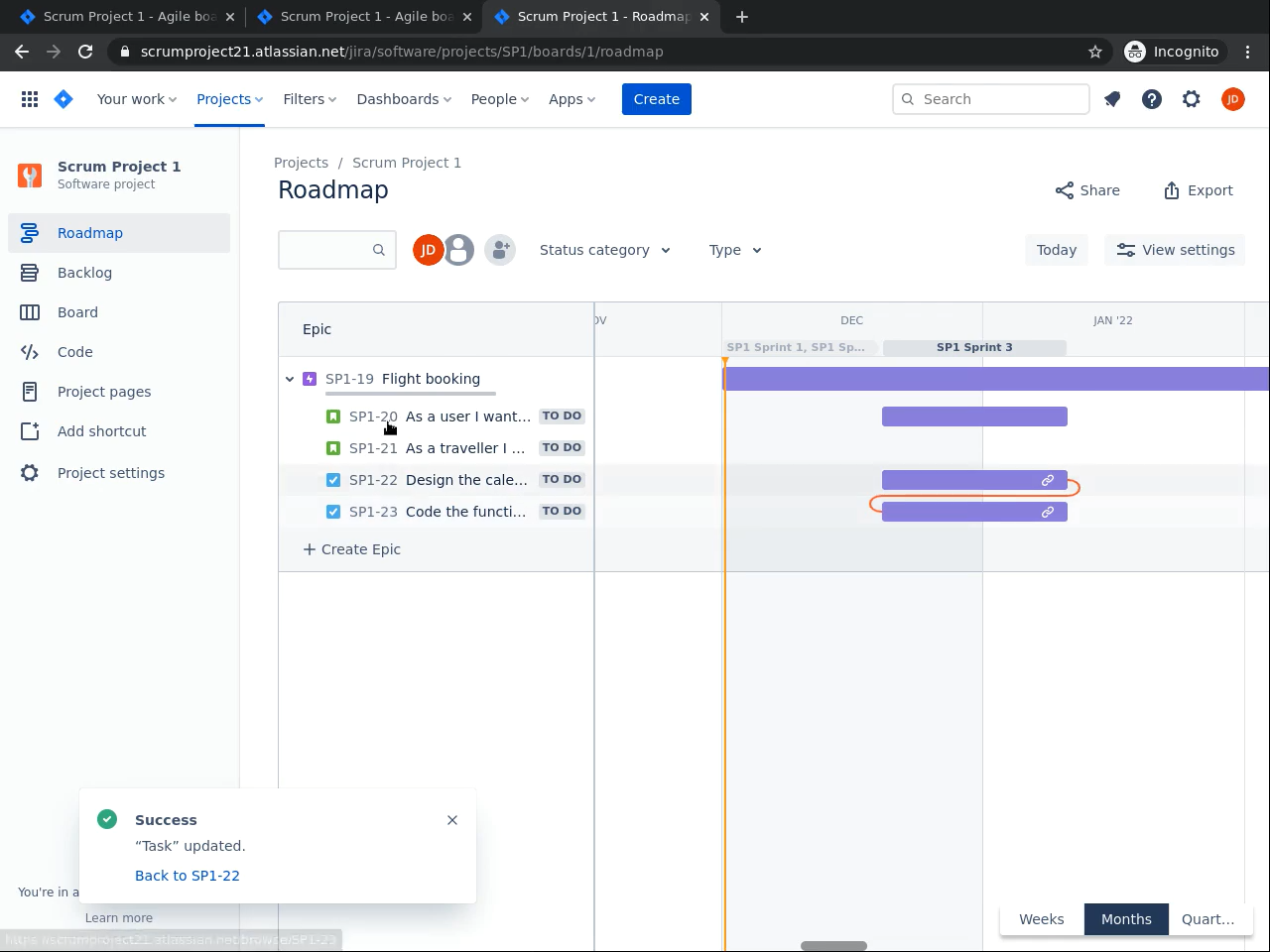The width and height of the screenshot is (1270, 952).
Task: Click the horizontal timeline scrollbar
Action: [833, 946]
